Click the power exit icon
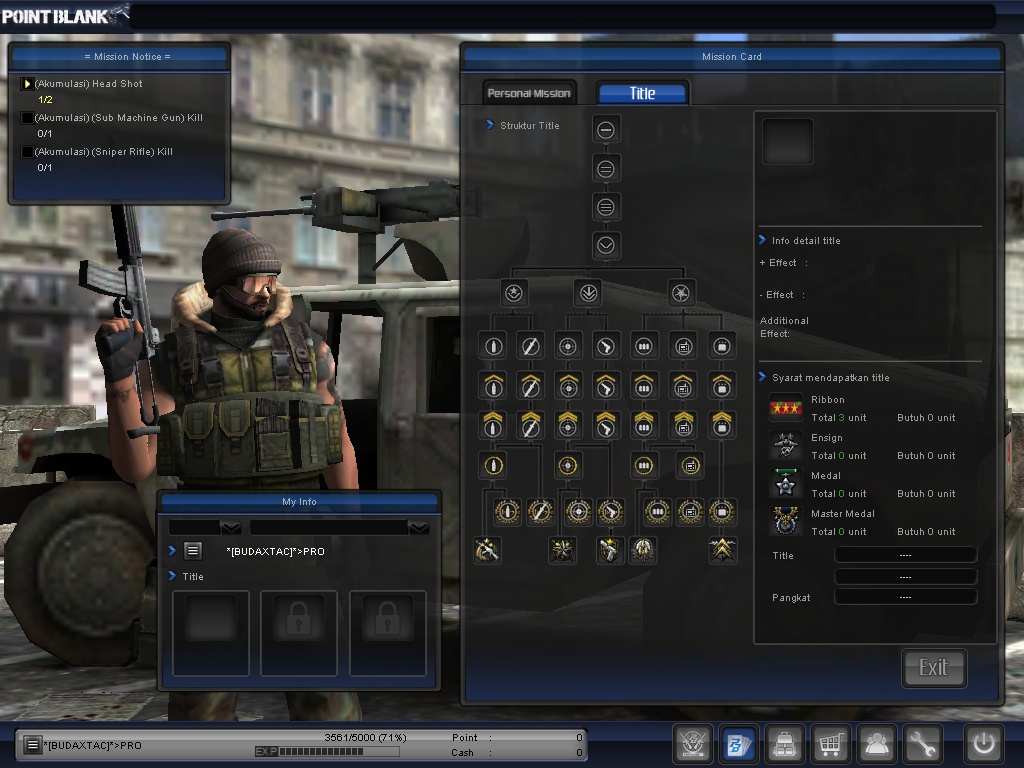1024x768 pixels. (984, 743)
